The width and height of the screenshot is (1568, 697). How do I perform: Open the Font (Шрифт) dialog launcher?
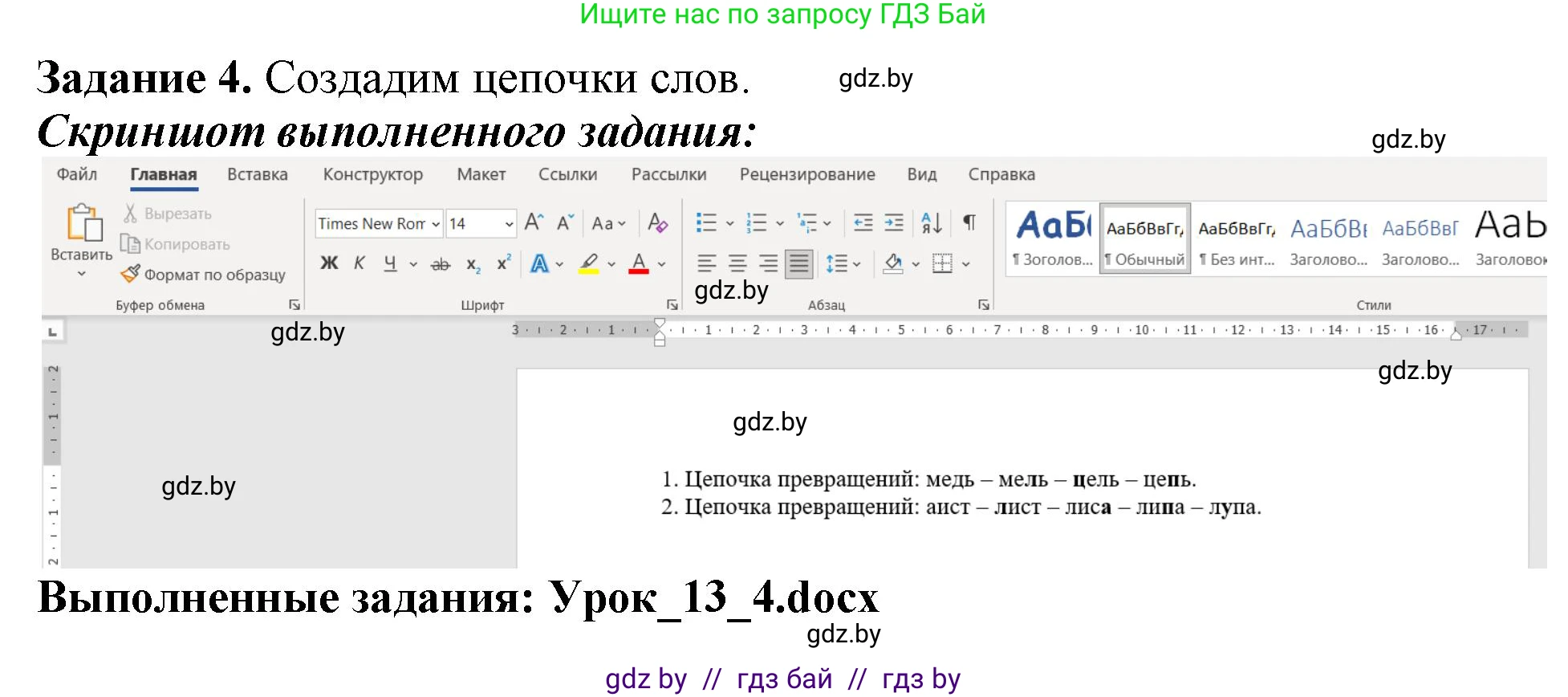672,305
